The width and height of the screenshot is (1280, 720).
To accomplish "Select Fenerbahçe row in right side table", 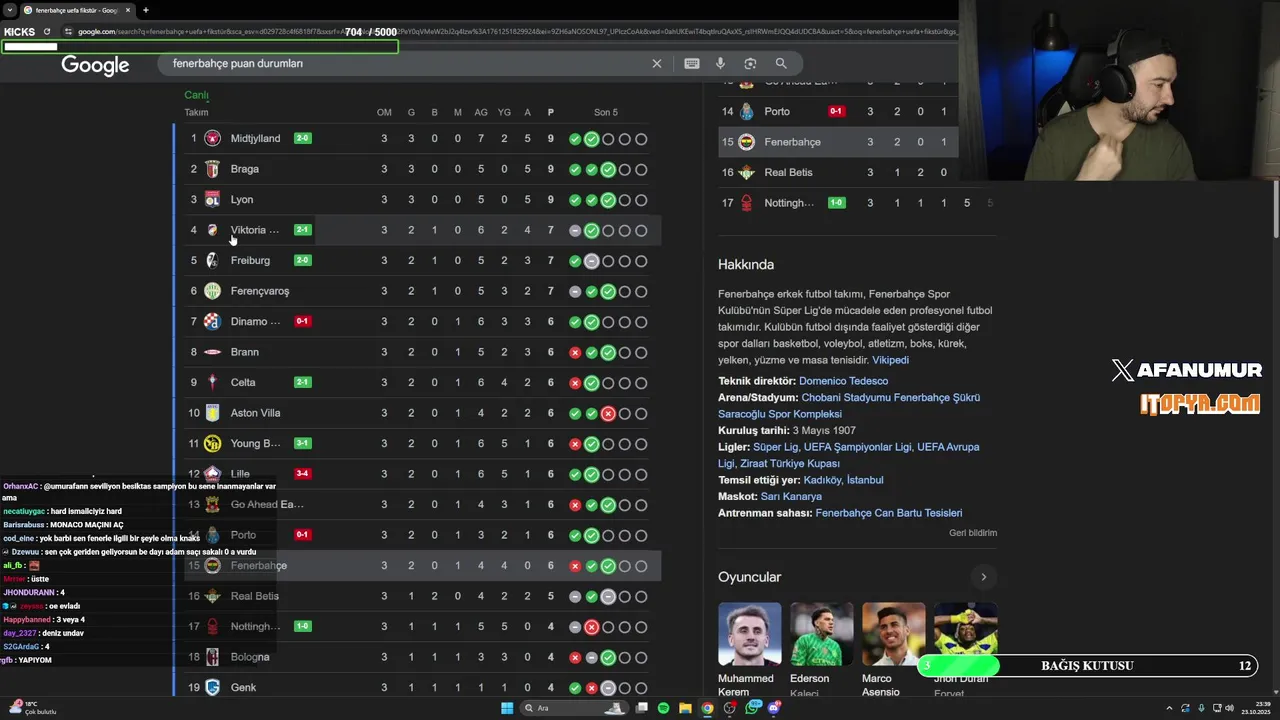I will [x=838, y=142].
